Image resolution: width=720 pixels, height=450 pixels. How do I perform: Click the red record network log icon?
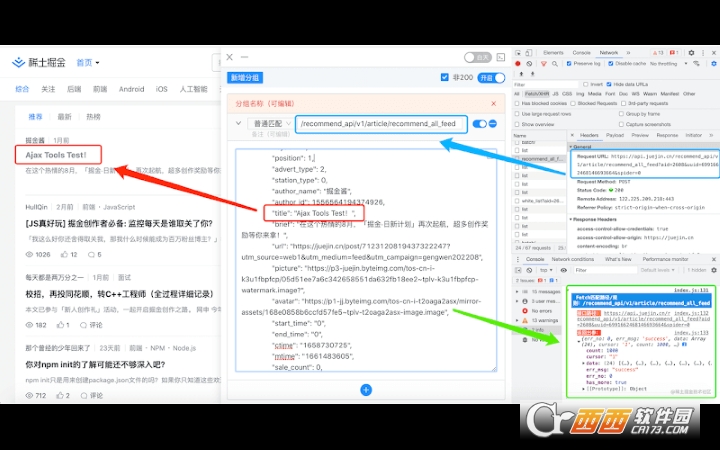tap(518, 64)
